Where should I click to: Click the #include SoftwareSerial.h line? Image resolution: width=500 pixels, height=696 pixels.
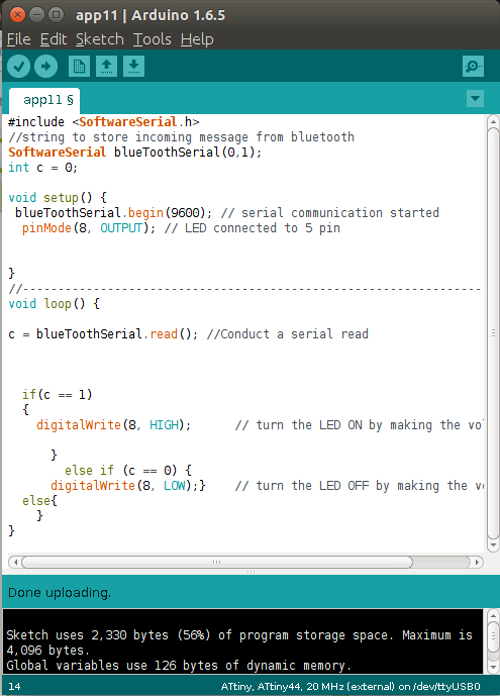click(x=103, y=122)
